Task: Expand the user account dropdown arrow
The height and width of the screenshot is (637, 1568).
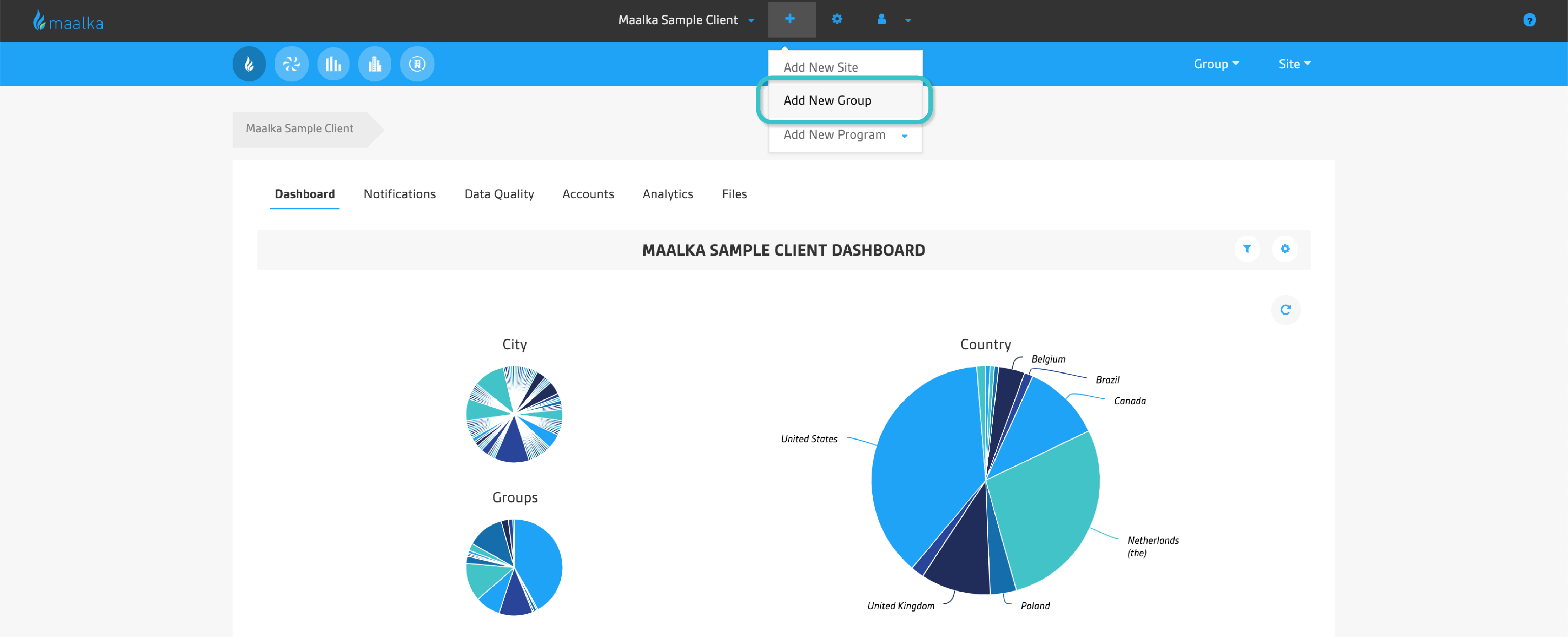Action: point(908,20)
